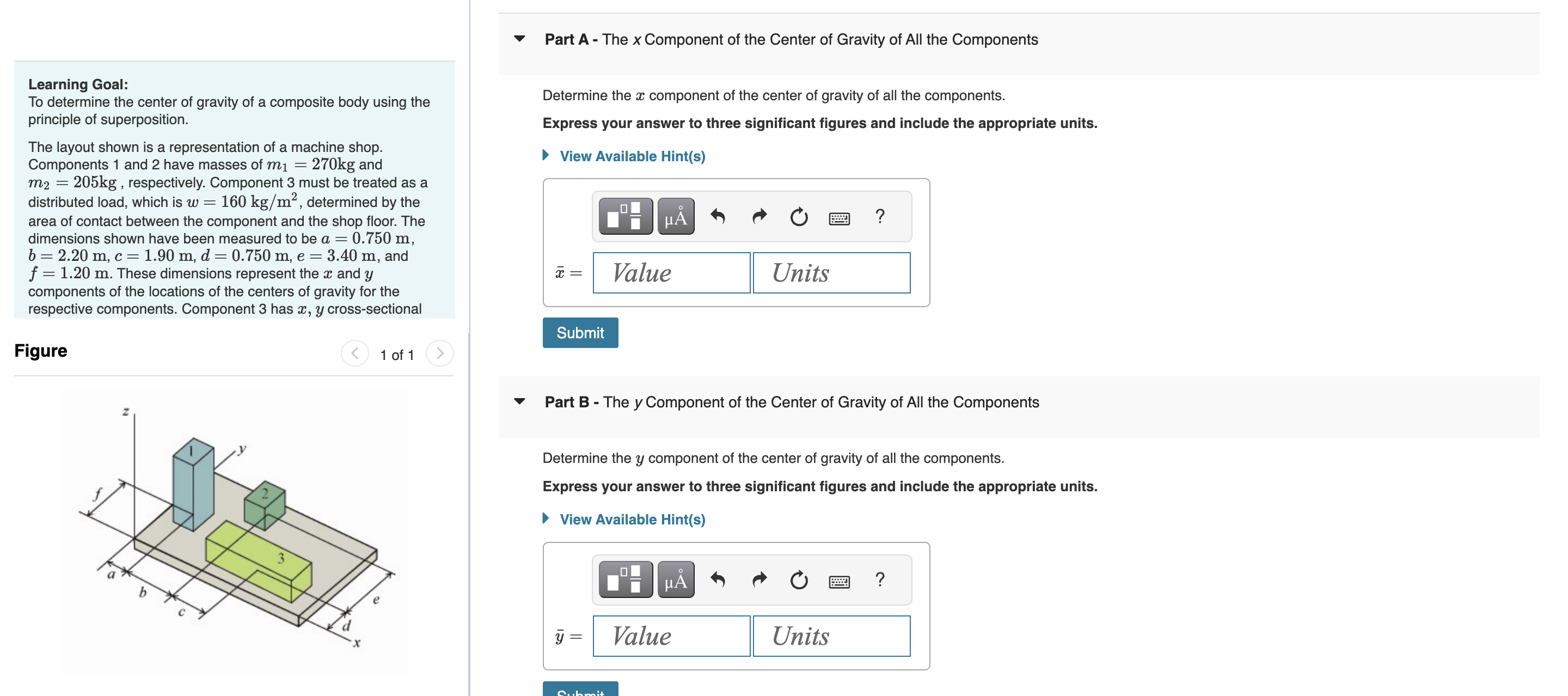Screen dimensions: 1568x696
Task: Click the undo arrow in Part A answer toolbar
Action: 718,216
